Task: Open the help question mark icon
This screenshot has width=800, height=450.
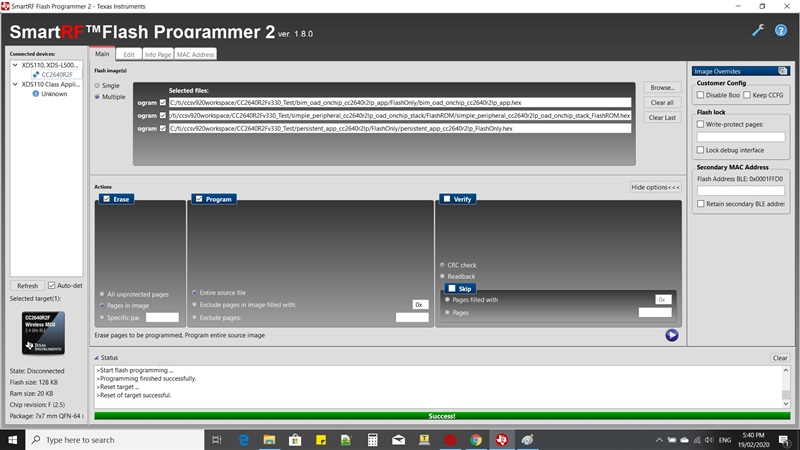Action: point(781,31)
